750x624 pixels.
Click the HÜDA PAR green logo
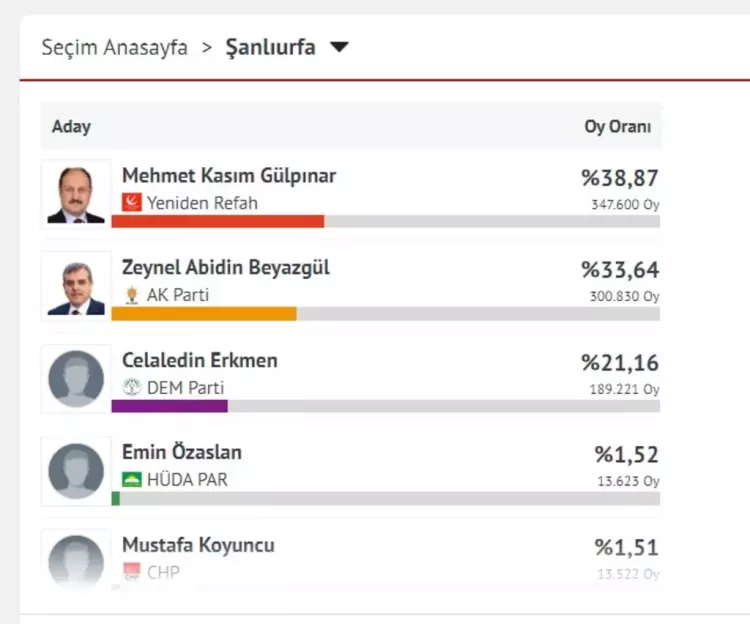132,479
